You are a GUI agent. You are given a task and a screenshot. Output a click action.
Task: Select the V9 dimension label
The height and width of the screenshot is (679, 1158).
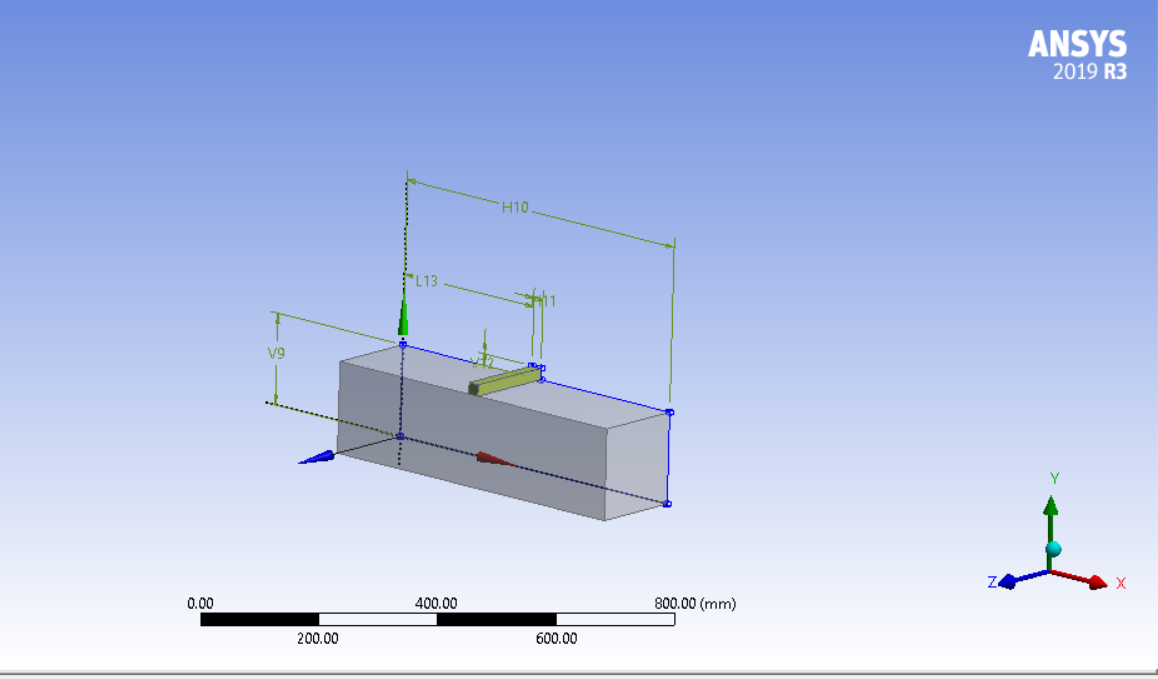click(x=276, y=354)
